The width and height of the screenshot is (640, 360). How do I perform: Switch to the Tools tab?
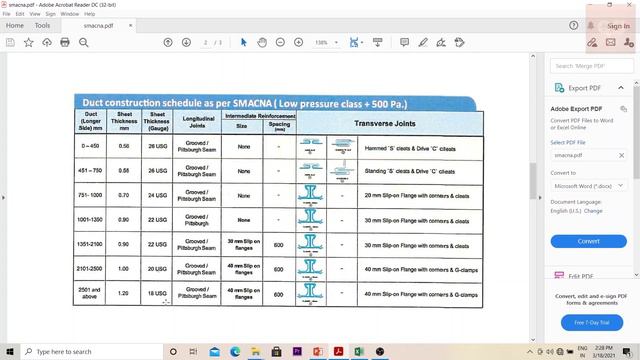42,25
